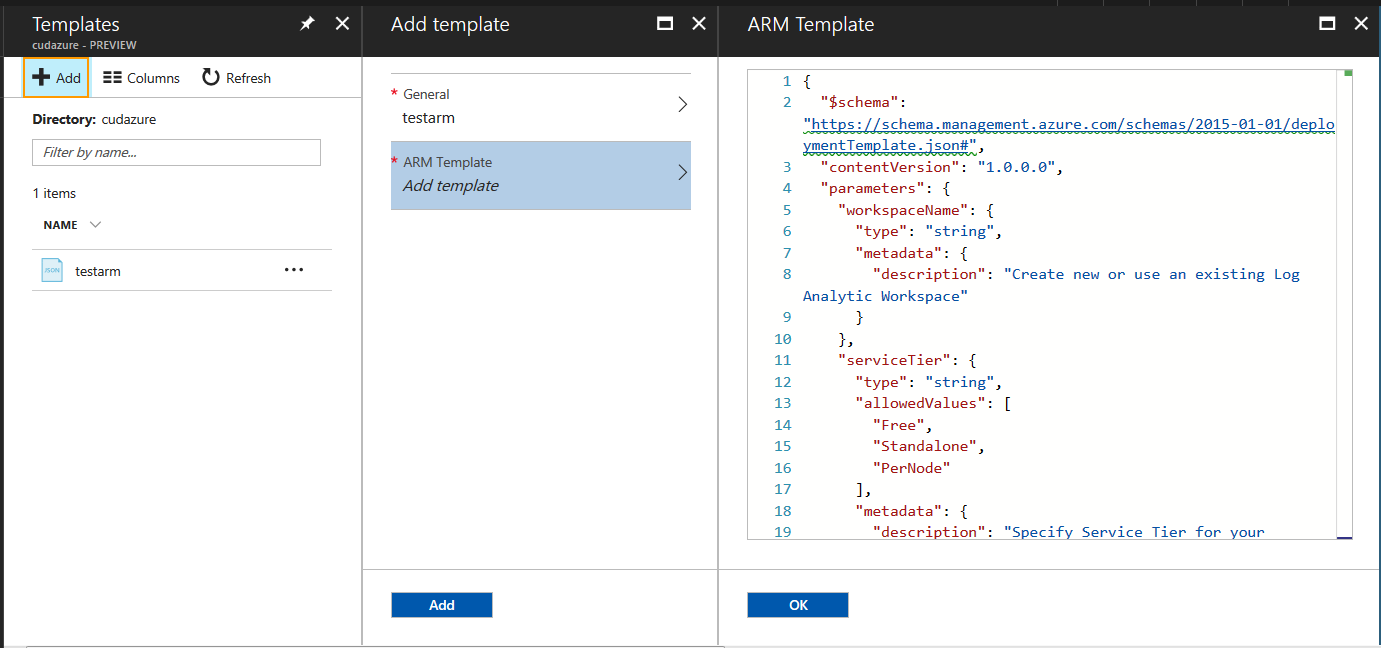Open the ellipsis menu for testarm
The height and width of the screenshot is (648, 1381).
[293, 269]
